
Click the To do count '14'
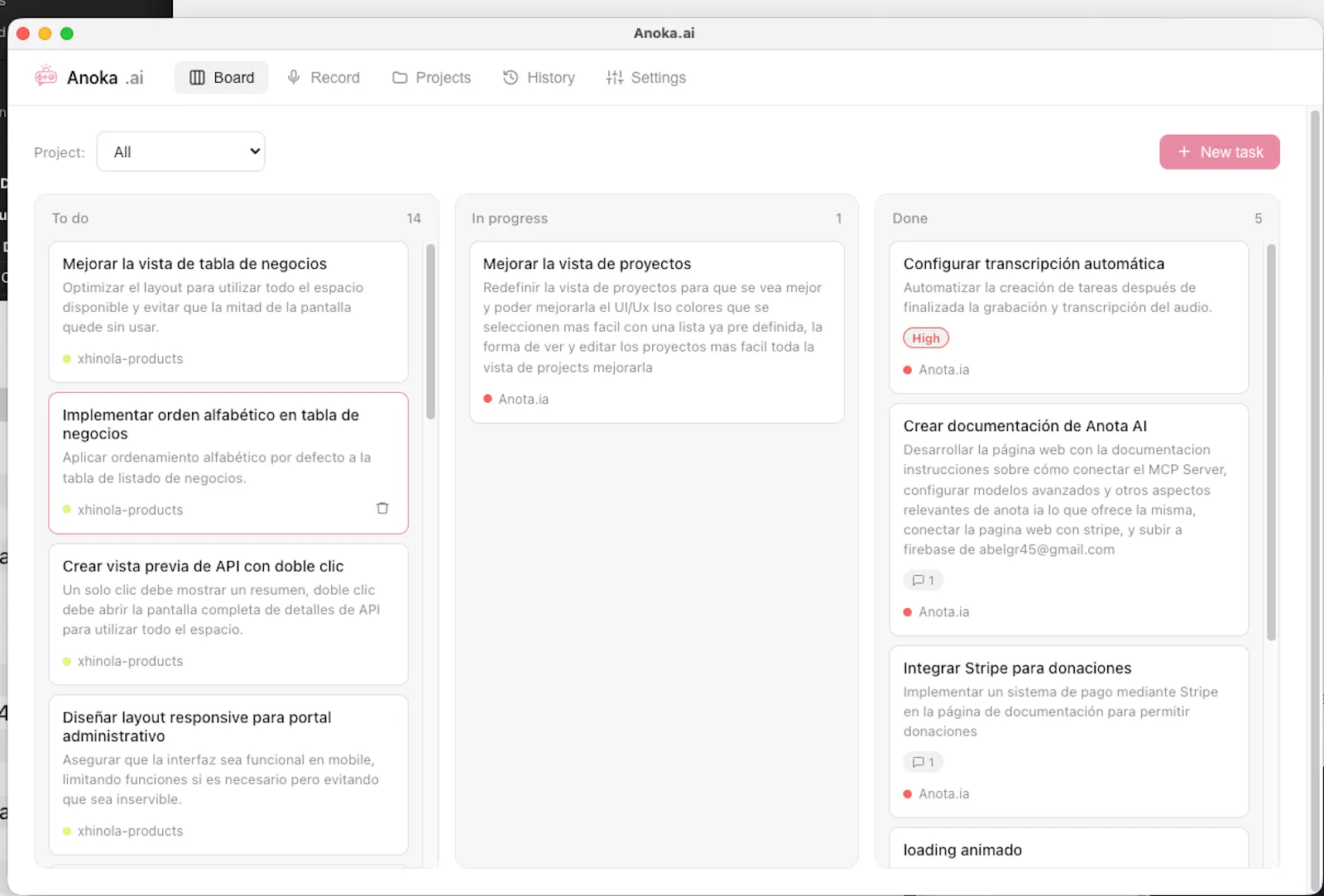[414, 218]
